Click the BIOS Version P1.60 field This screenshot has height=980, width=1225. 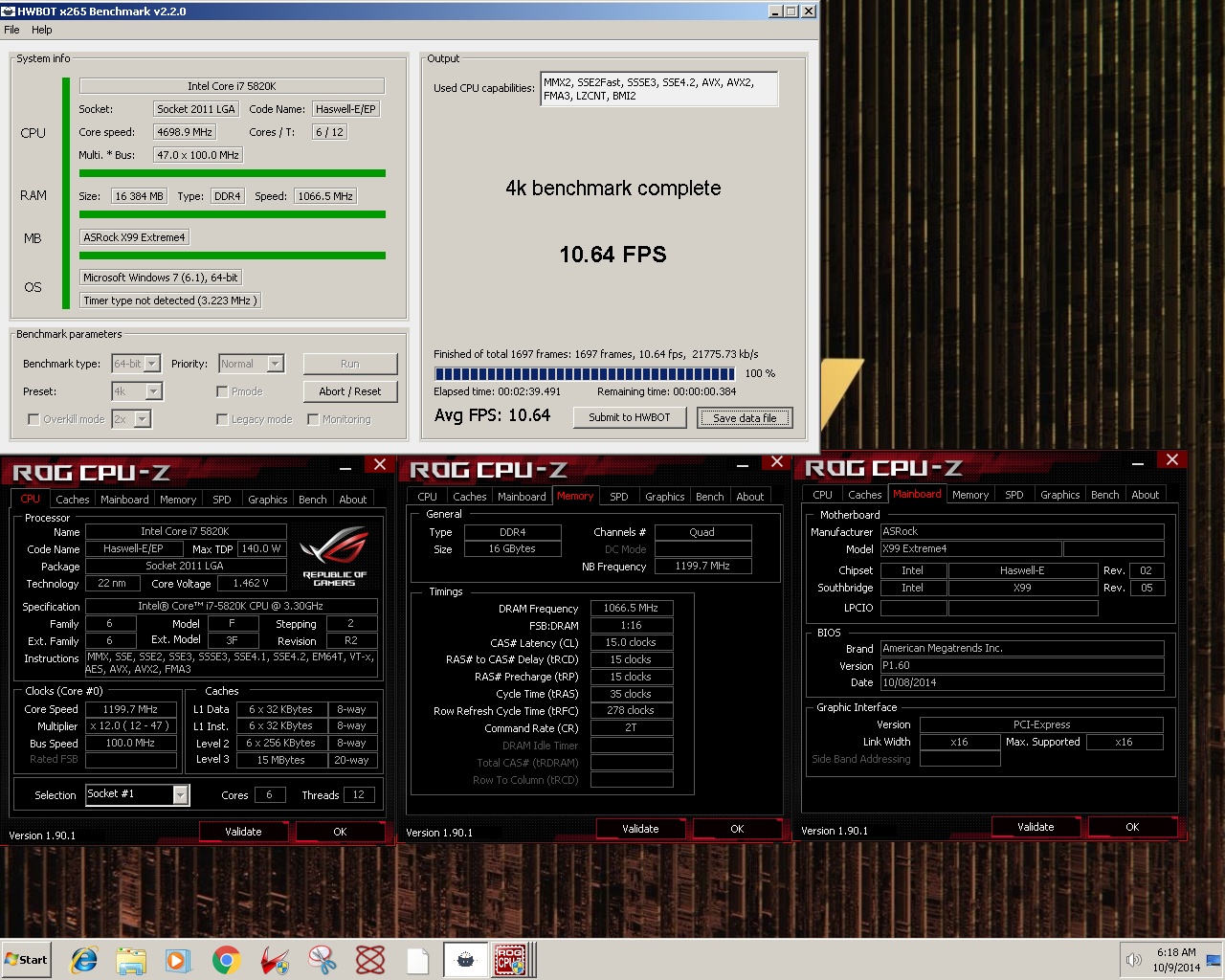1022,665
